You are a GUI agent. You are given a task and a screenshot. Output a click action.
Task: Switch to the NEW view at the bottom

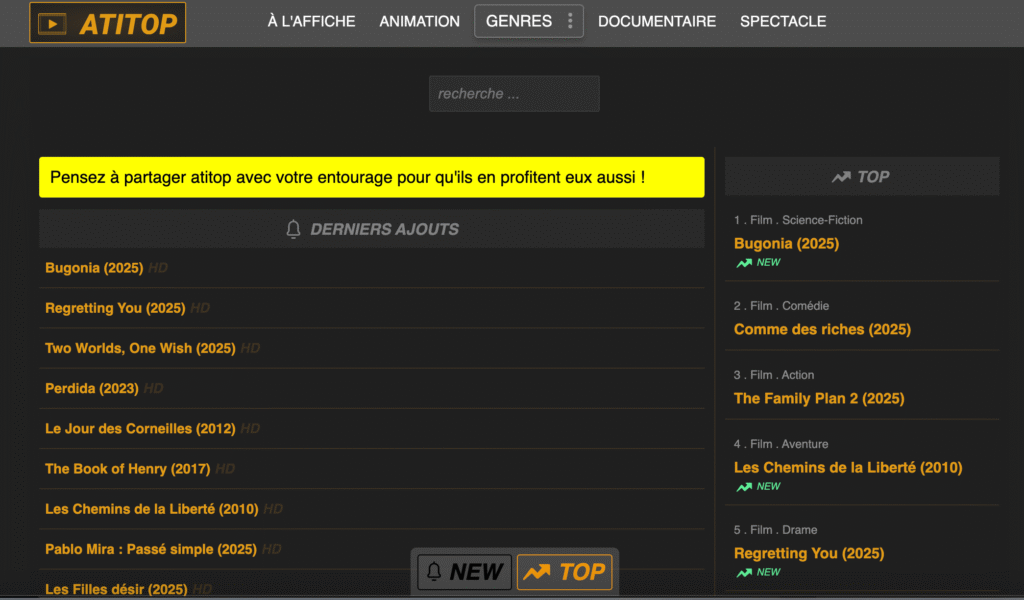point(463,571)
